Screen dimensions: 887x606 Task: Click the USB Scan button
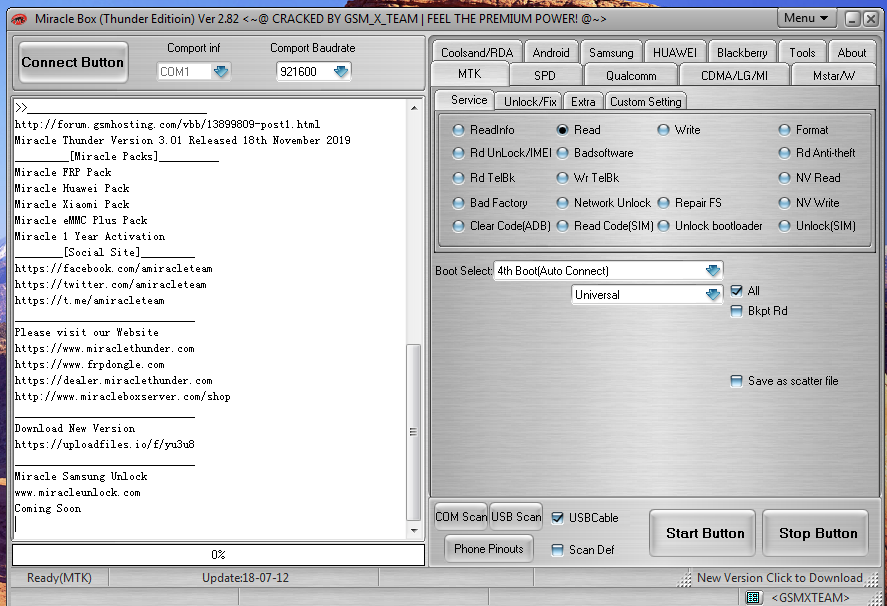(x=516, y=517)
